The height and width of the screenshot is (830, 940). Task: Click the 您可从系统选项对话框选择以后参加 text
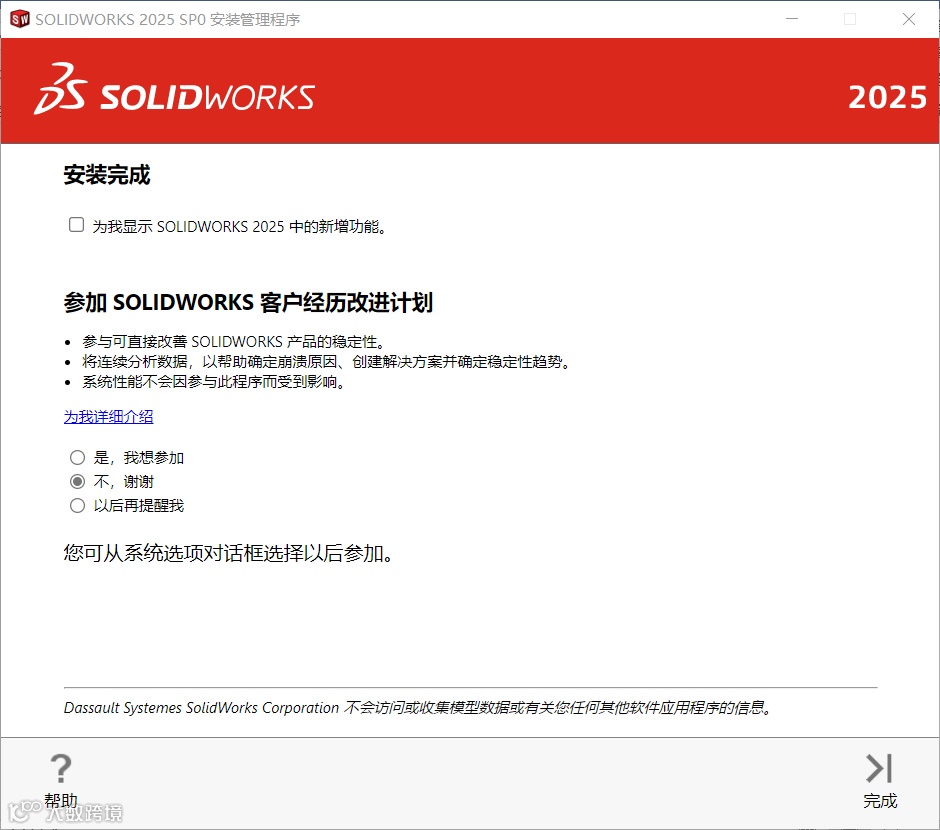tap(228, 553)
